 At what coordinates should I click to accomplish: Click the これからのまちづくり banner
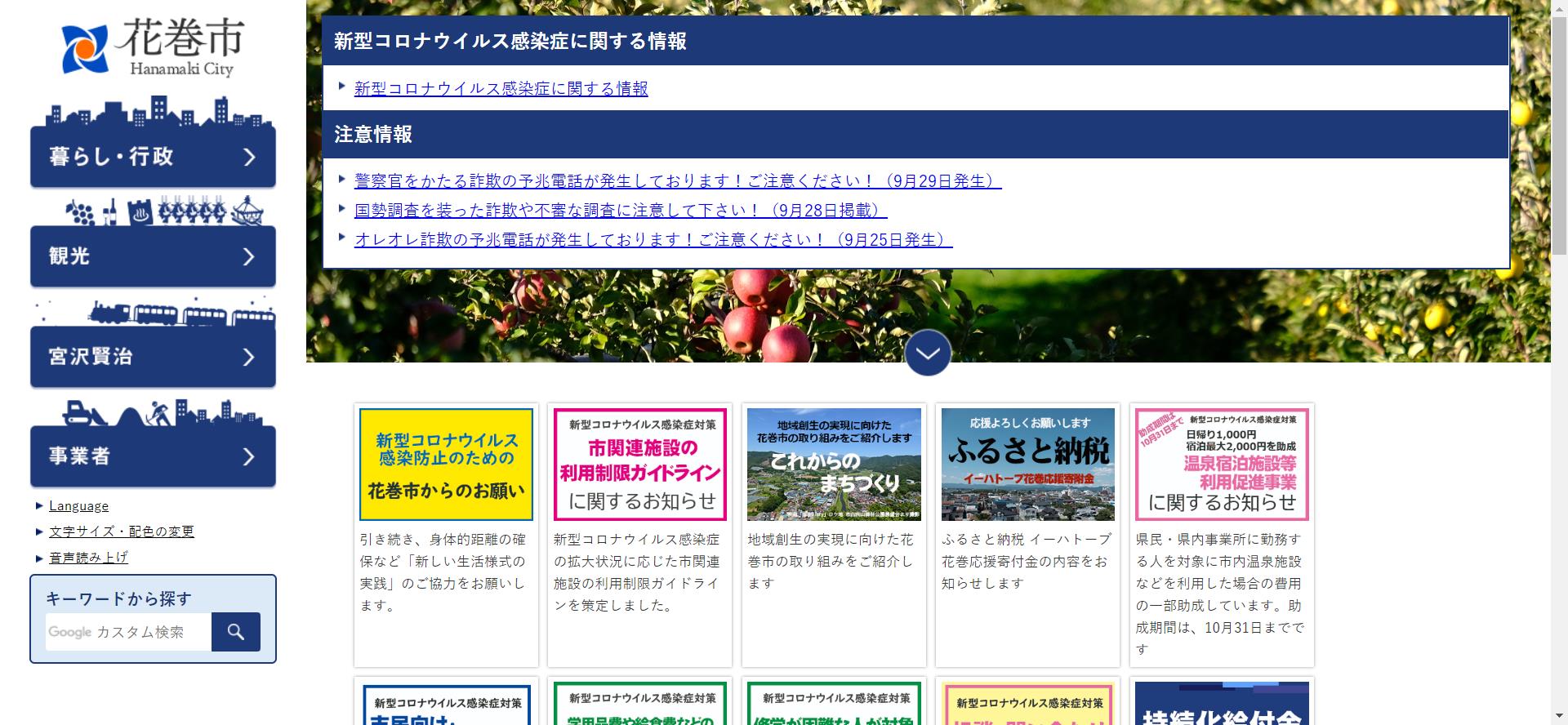tap(834, 465)
